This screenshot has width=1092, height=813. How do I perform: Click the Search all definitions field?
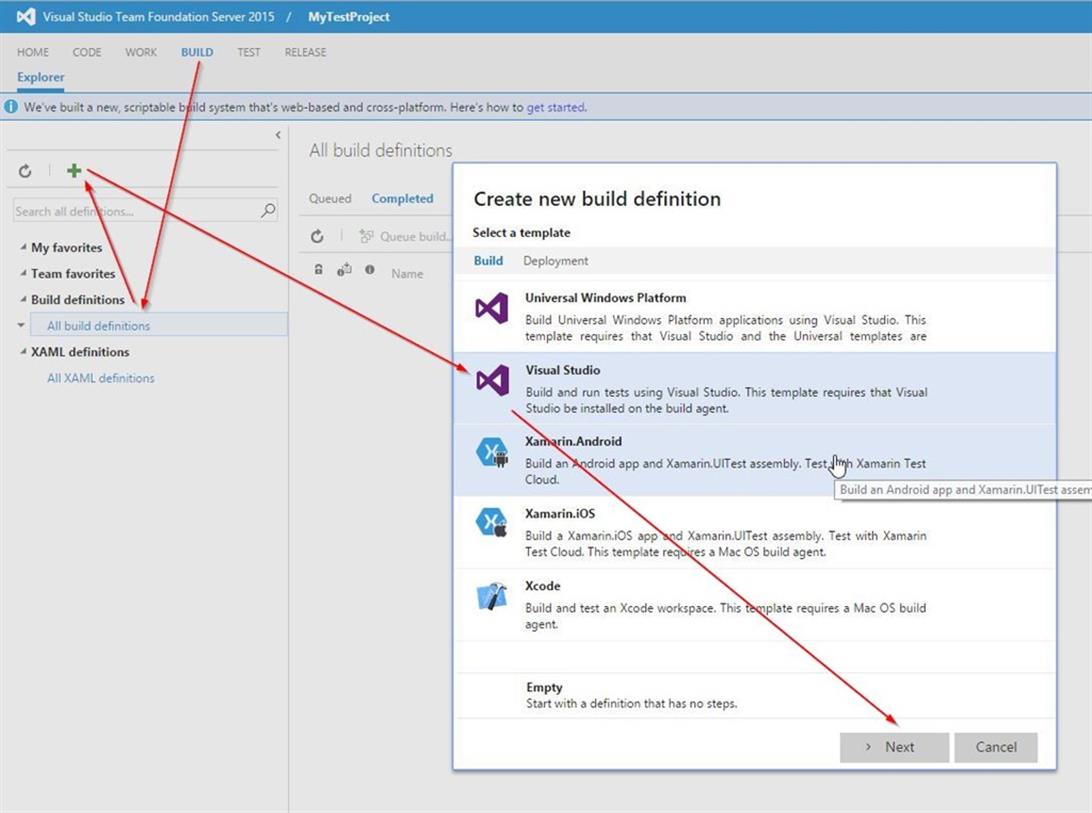click(135, 211)
